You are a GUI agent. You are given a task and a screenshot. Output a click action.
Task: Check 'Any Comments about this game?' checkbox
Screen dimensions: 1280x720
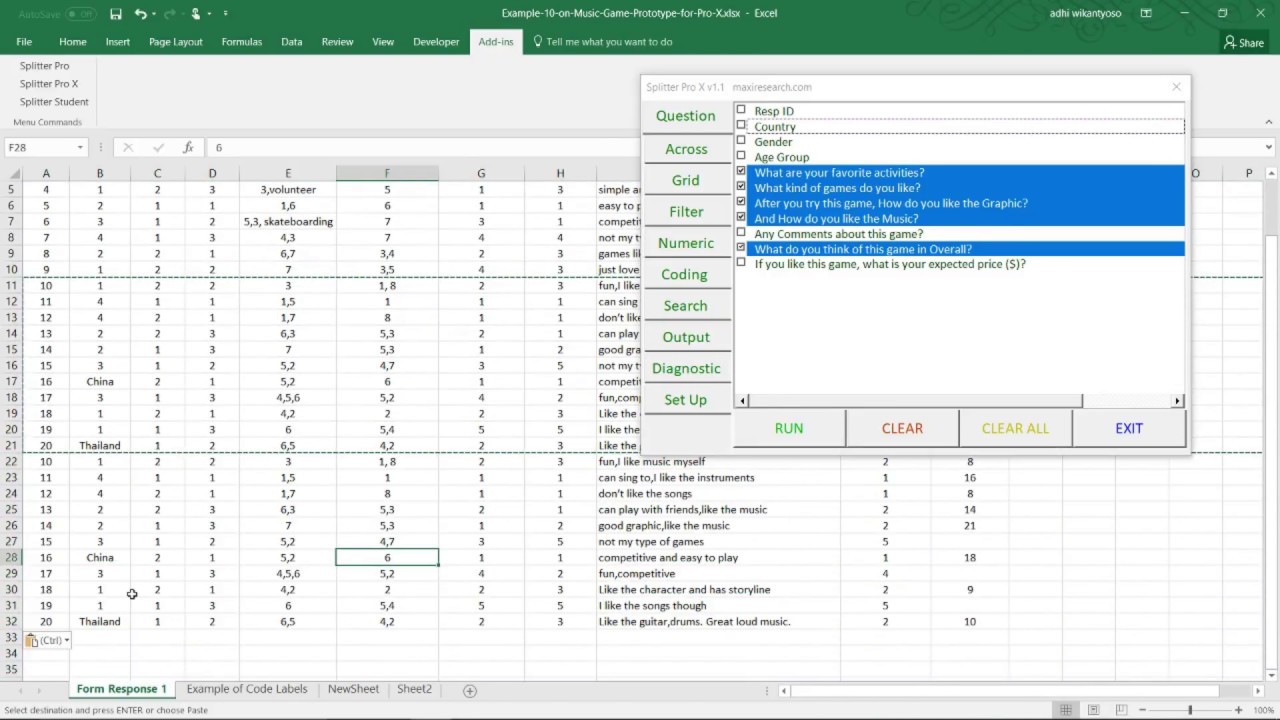click(x=741, y=233)
